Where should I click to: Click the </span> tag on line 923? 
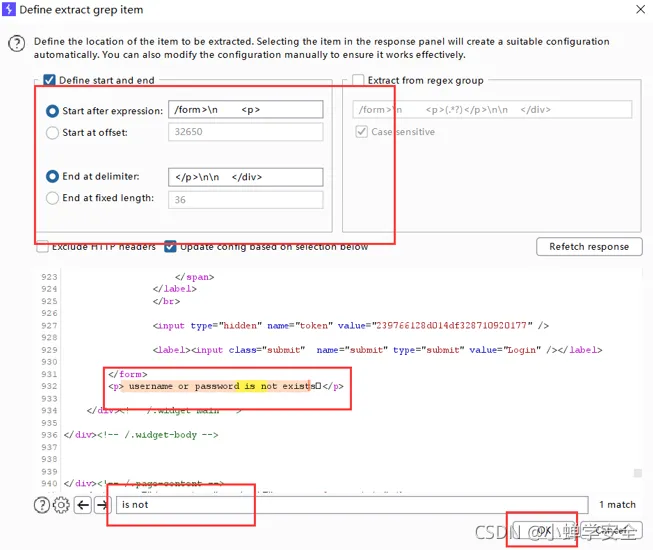(194, 277)
